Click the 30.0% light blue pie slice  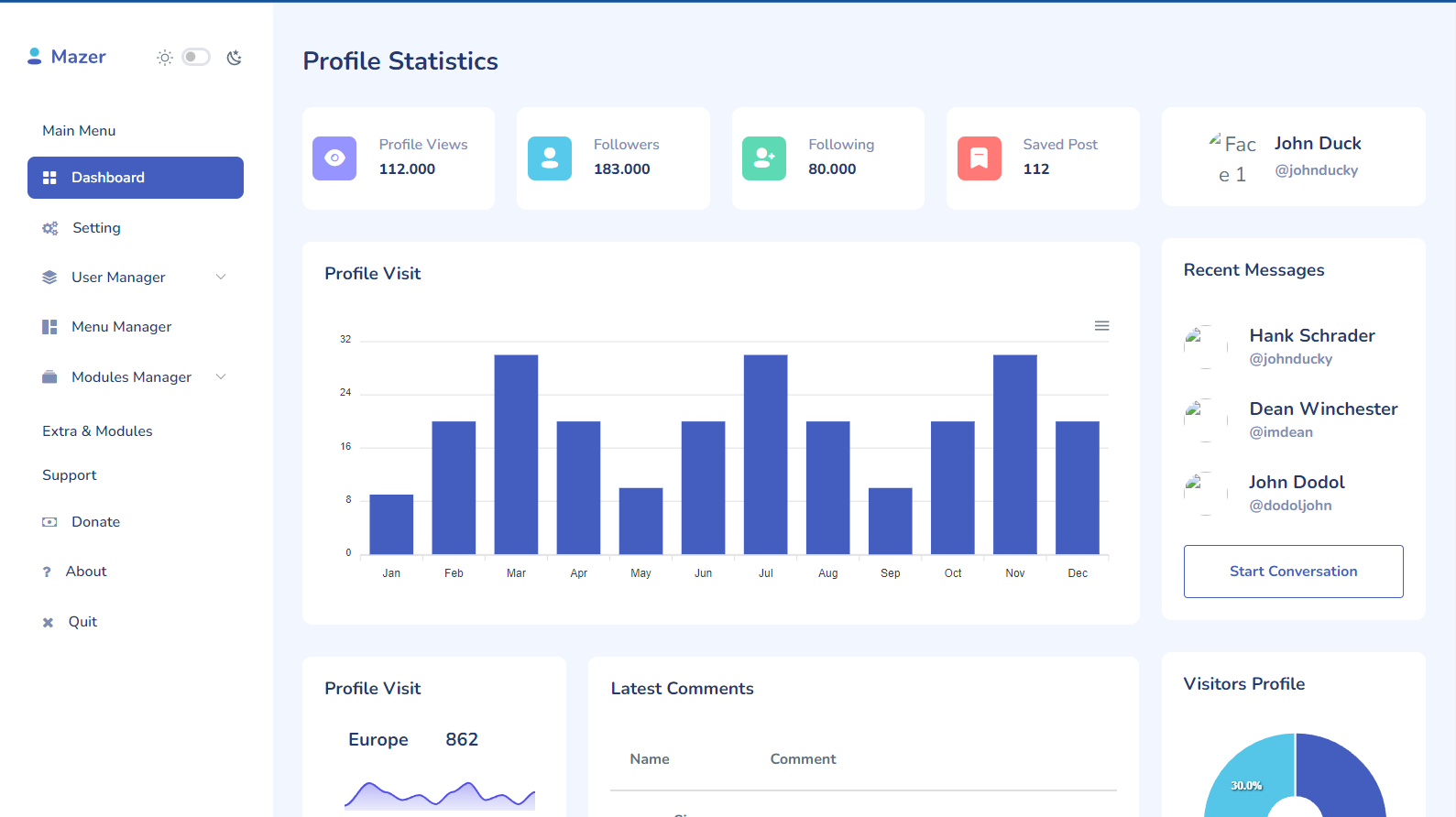(x=1244, y=779)
